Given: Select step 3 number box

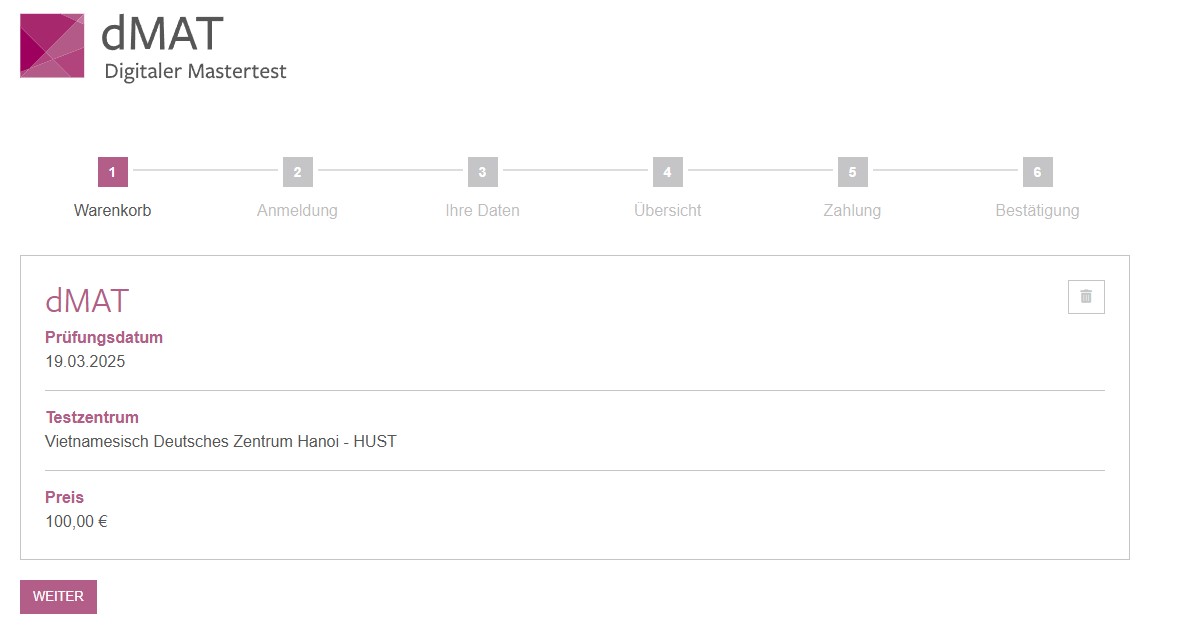Looking at the screenshot, I should (x=482, y=172).
